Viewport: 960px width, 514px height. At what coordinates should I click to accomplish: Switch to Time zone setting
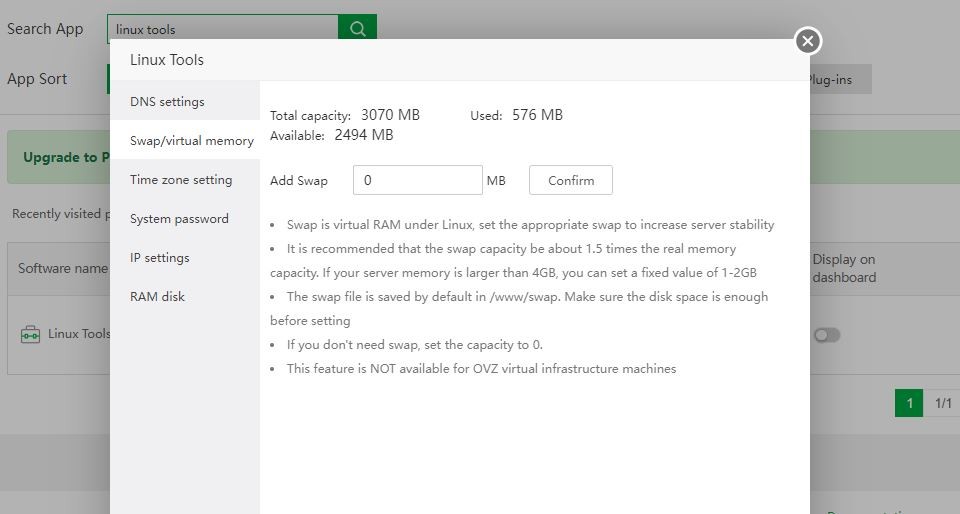pos(181,180)
